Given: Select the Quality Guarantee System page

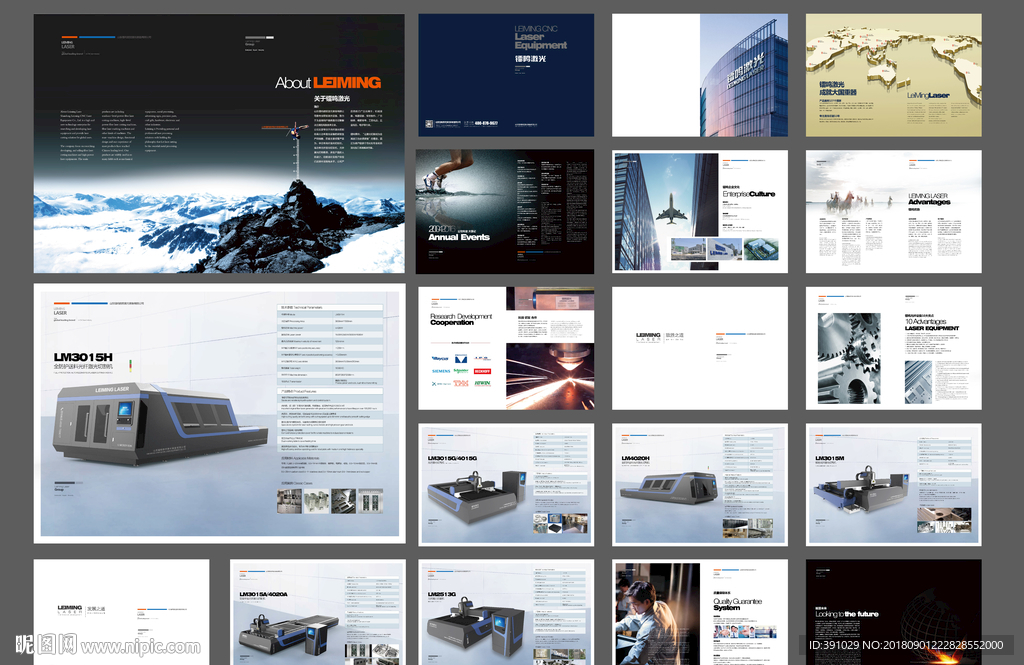Looking at the screenshot, I should coord(699,612).
